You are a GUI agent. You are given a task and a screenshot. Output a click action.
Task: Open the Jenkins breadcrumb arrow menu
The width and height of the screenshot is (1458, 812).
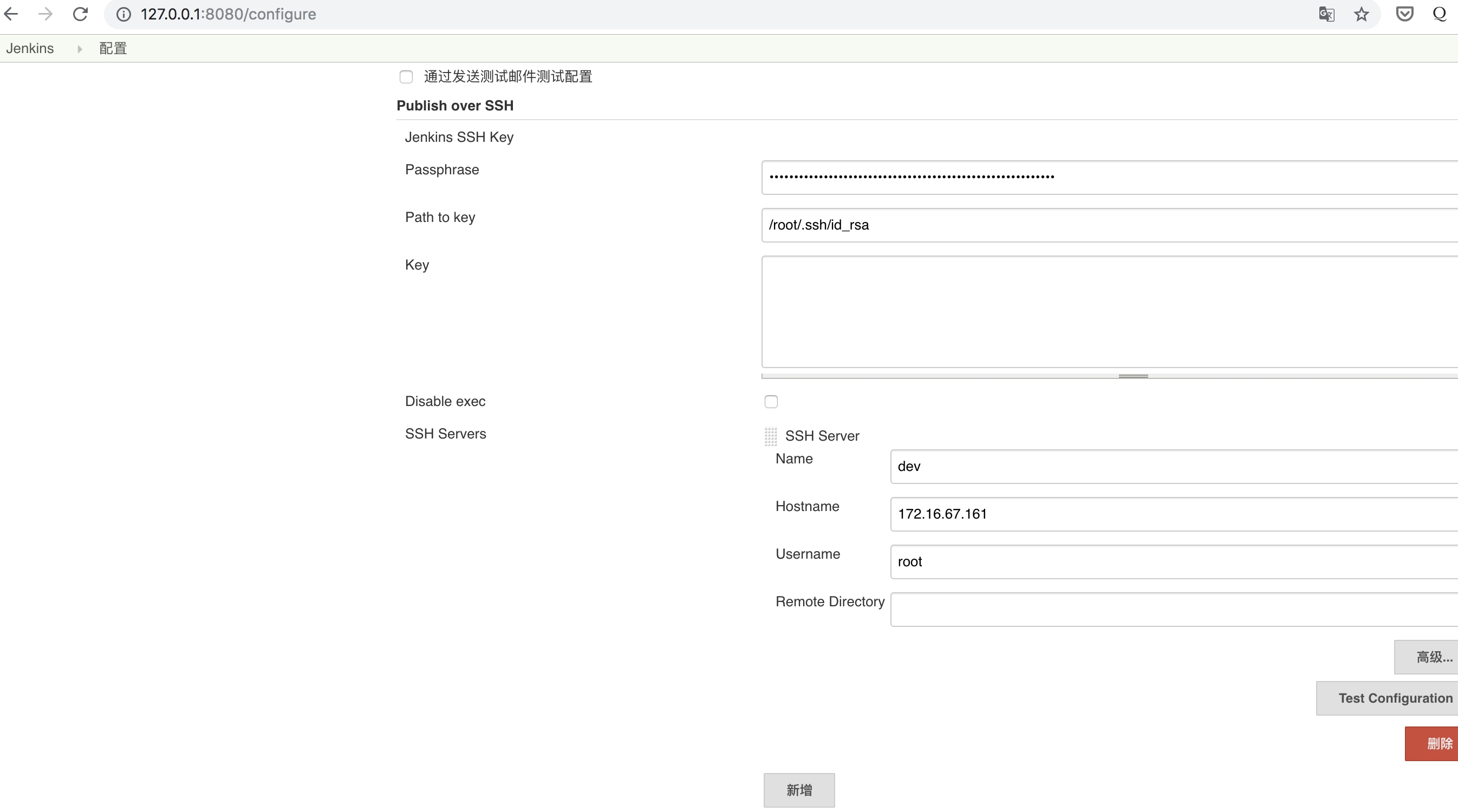(80, 49)
